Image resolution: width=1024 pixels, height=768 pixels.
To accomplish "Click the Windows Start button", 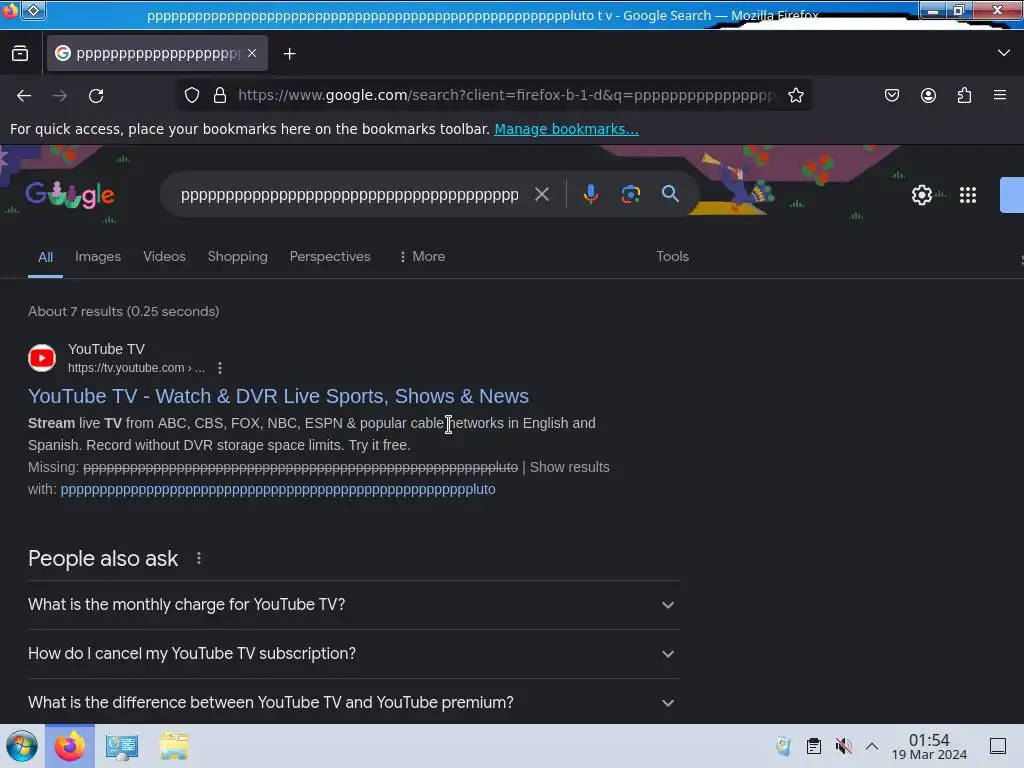I will (22, 746).
